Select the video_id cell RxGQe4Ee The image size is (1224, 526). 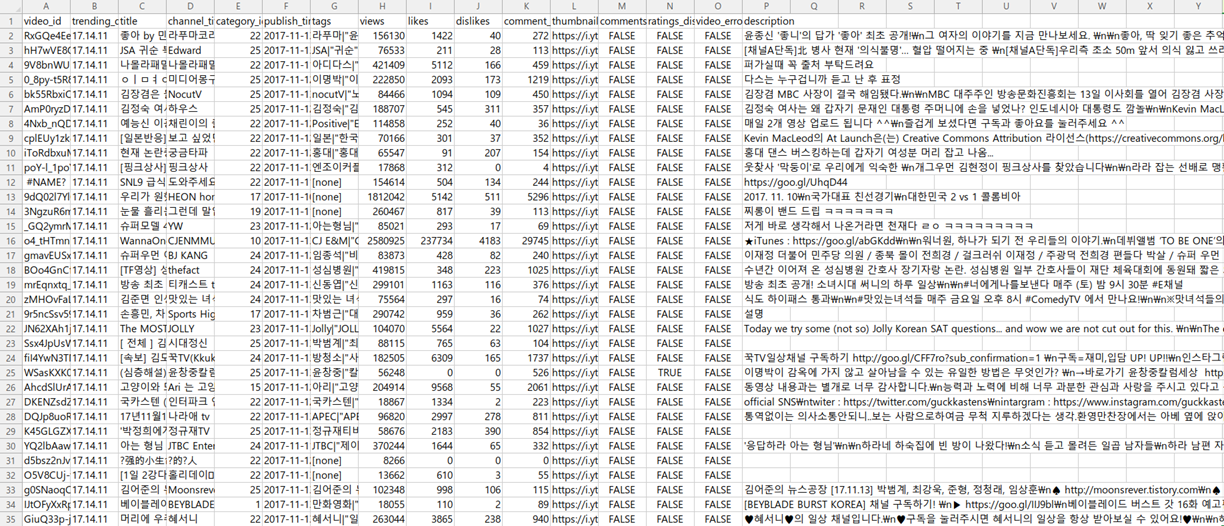coord(46,36)
